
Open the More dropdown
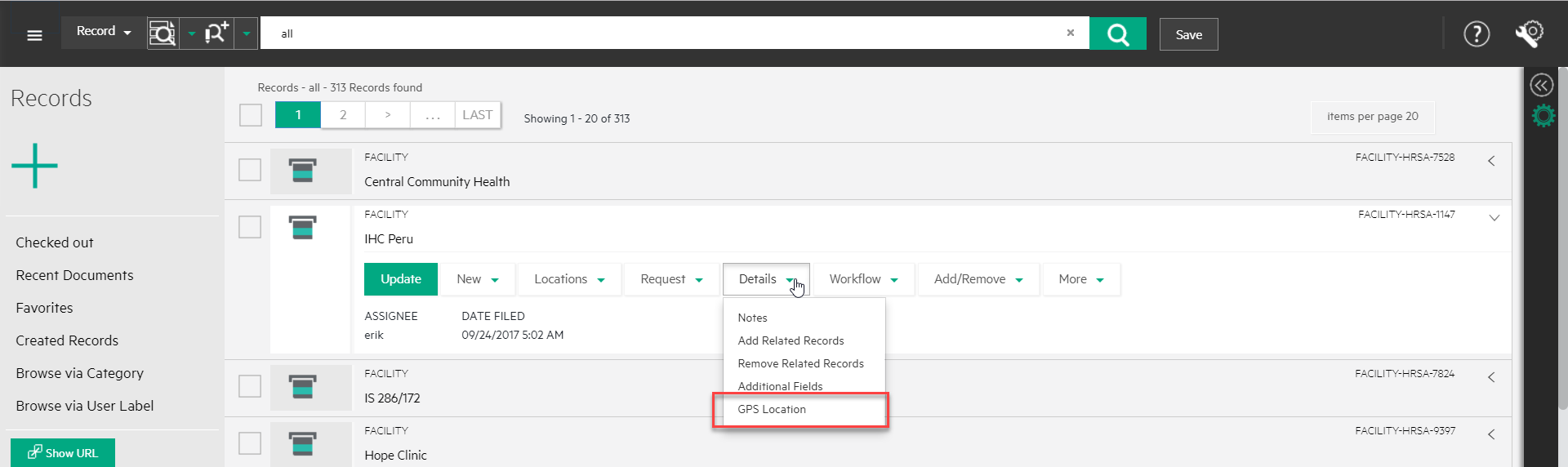(1081, 279)
